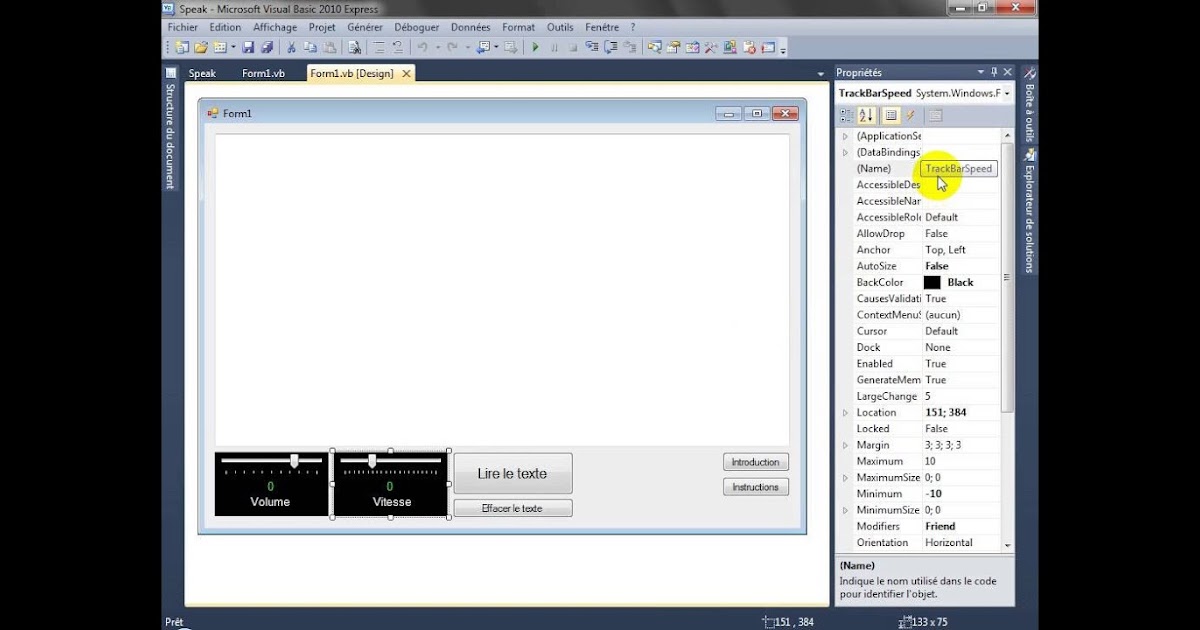Click the "Lire le texte" button
The image size is (1200, 630).
coord(512,474)
